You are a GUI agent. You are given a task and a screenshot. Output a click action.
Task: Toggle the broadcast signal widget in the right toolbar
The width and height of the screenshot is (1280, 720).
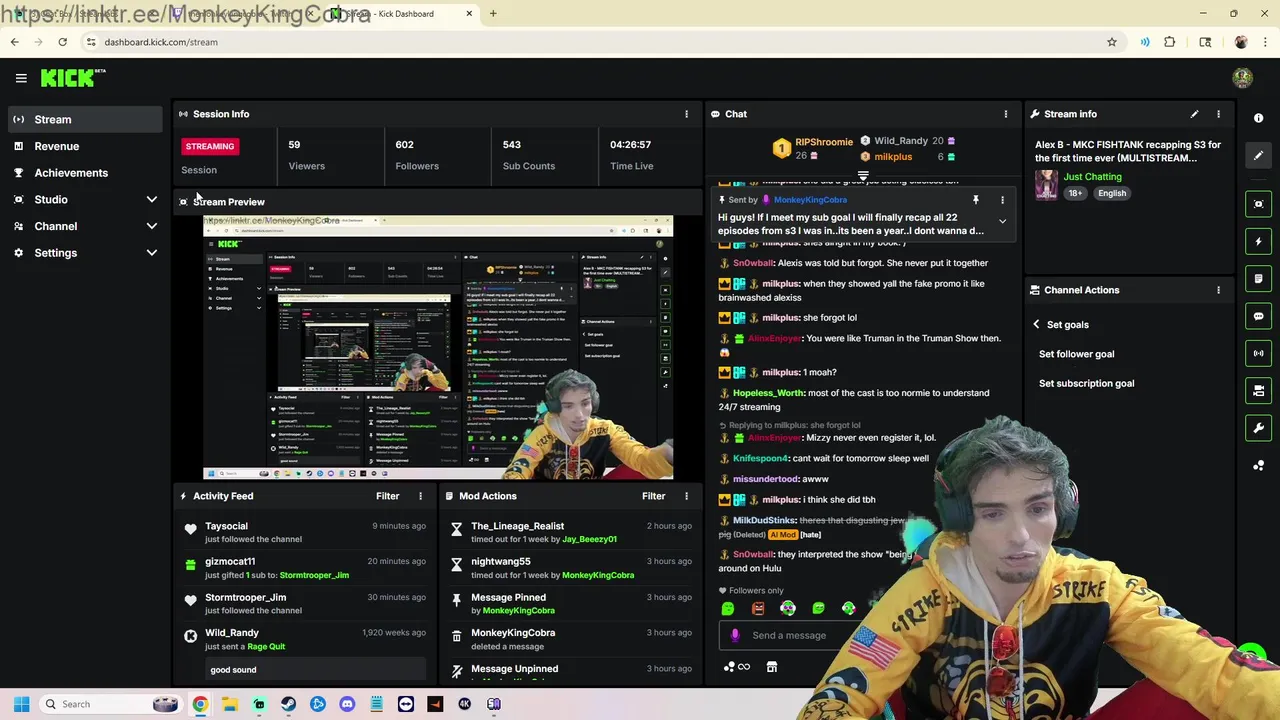[1258, 353]
